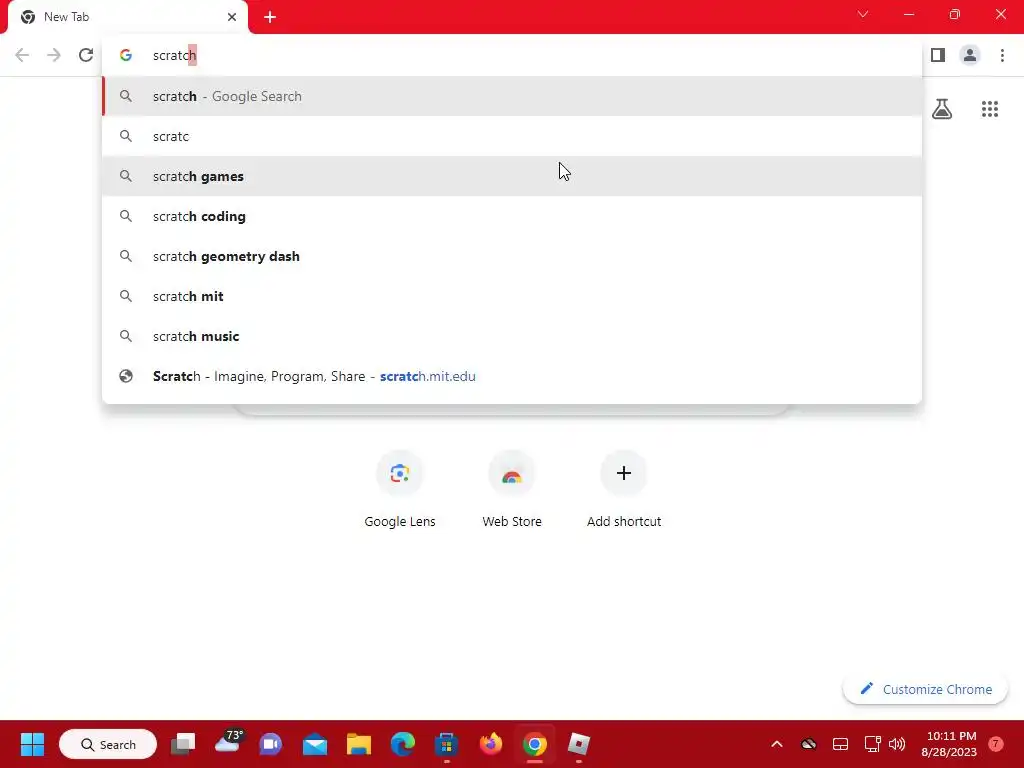Go back using the back arrow
Screen dimensions: 1024x768
point(22,55)
